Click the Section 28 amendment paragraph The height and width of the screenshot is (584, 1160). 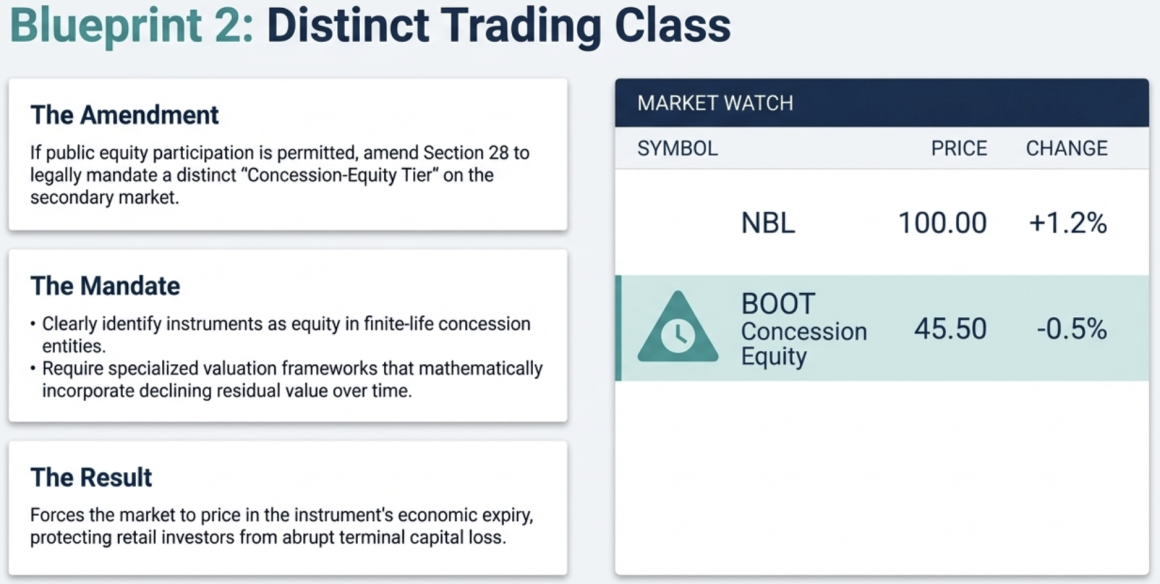click(280, 174)
